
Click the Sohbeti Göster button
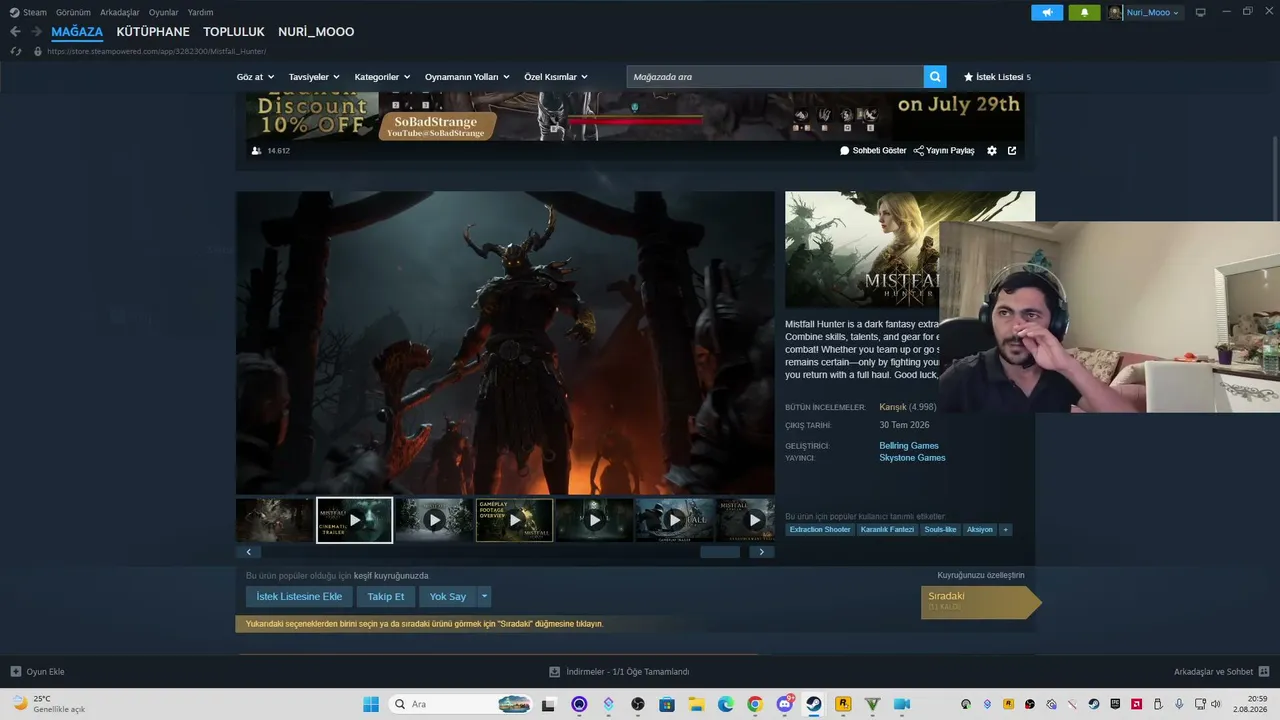coord(873,151)
